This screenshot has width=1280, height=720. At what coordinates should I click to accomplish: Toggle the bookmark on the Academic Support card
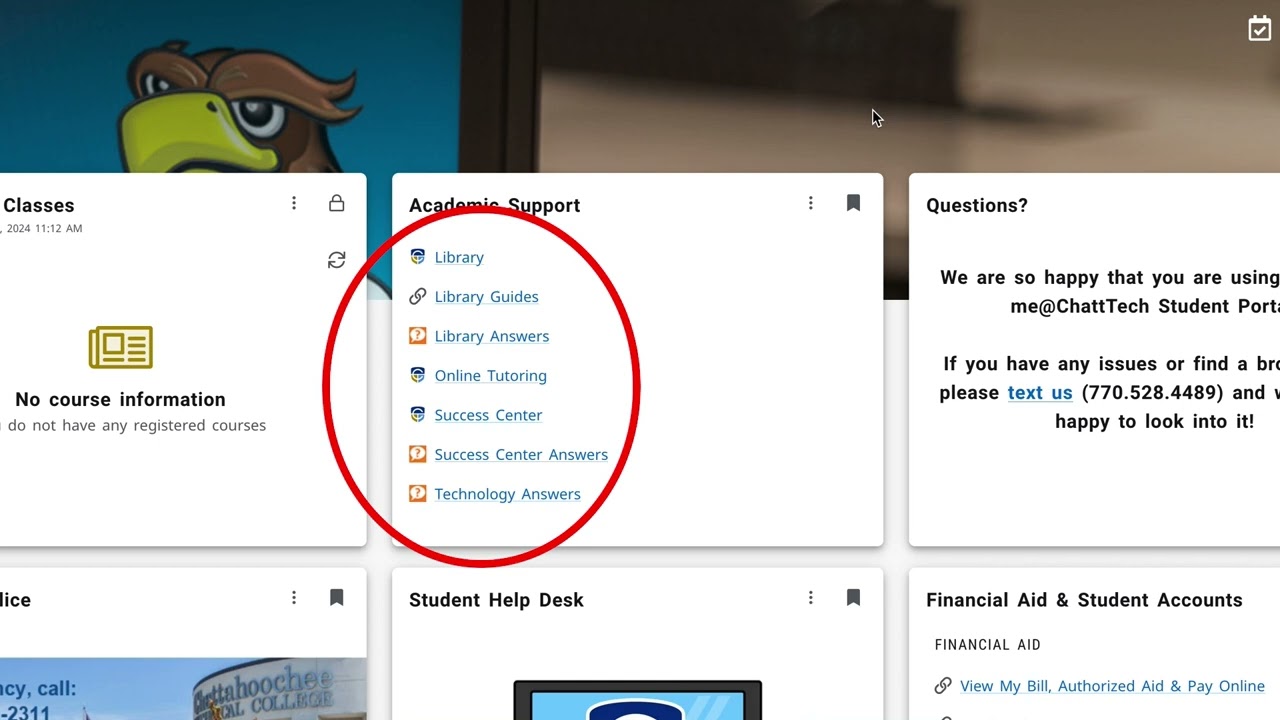[853, 203]
